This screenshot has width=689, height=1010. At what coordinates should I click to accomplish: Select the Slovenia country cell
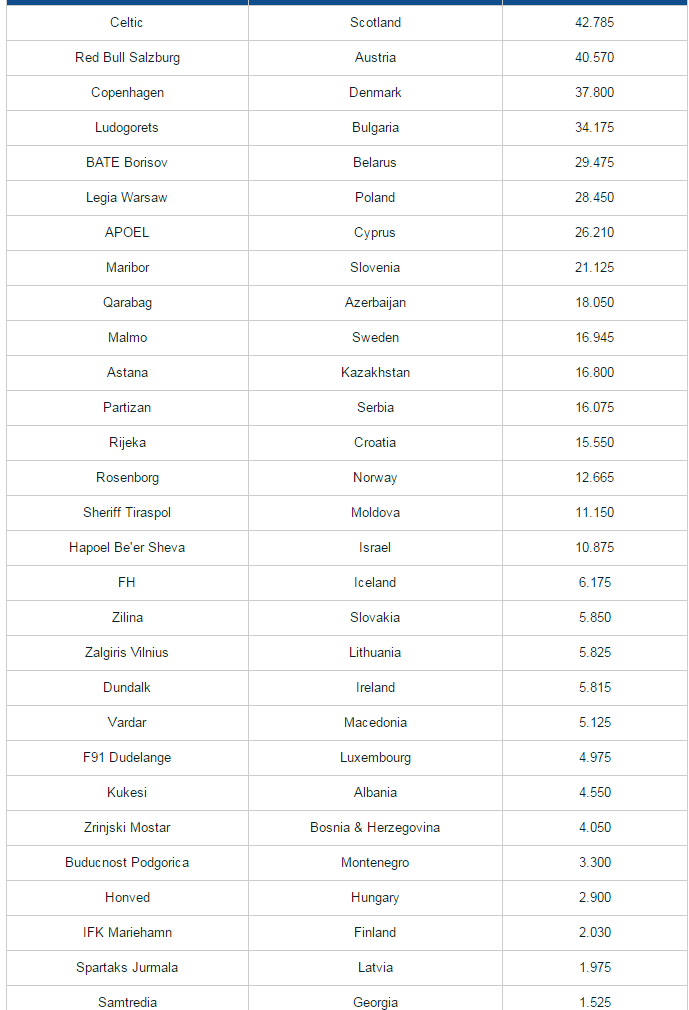375,267
